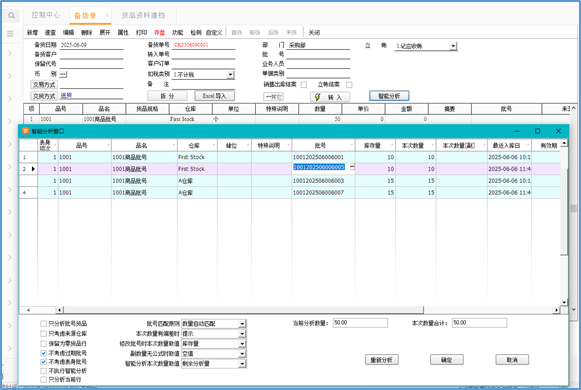Image resolution: width=581 pixels, height=390 pixels.
Task: Switch to 控制中心 tab
Action: click(x=46, y=15)
